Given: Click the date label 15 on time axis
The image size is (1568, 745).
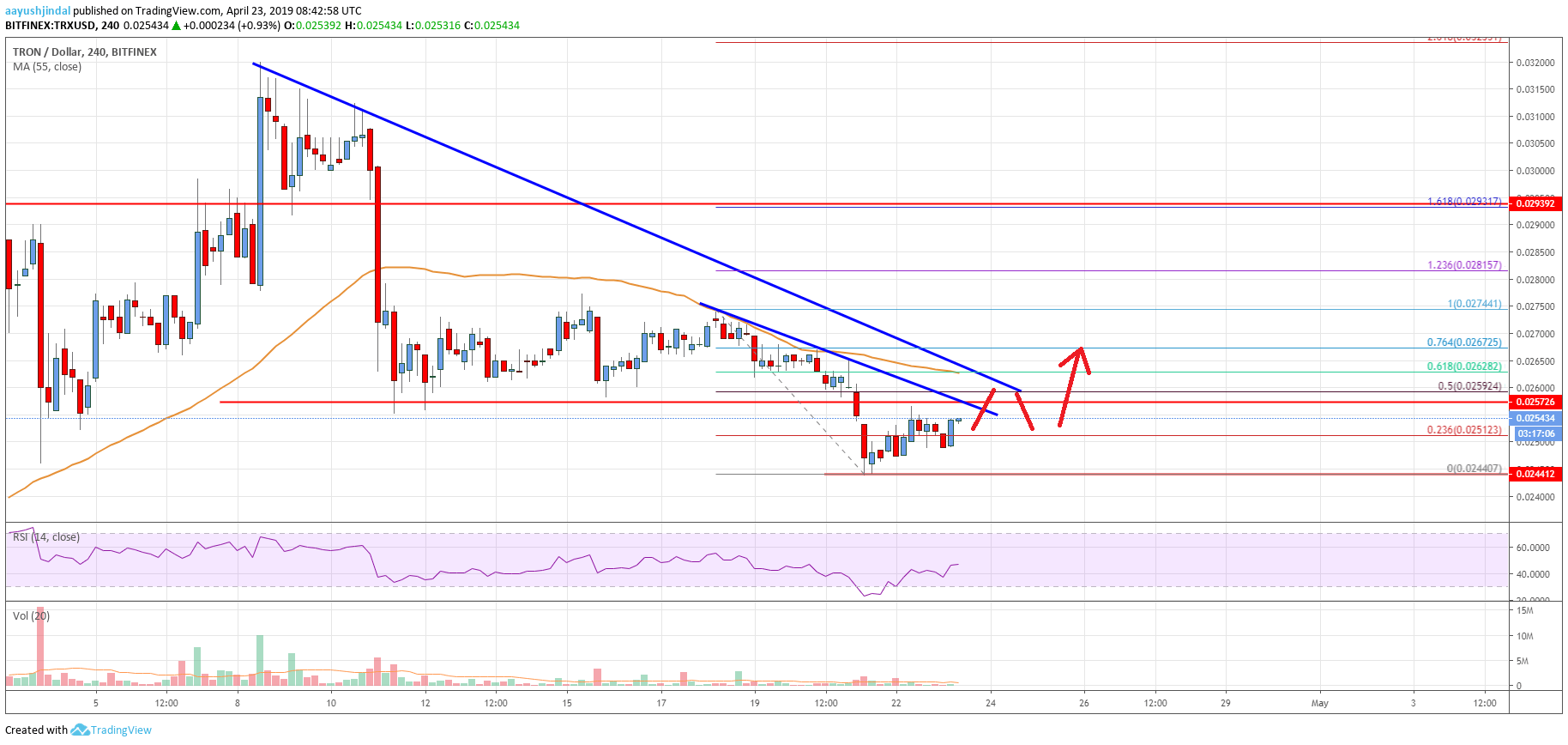Looking at the screenshot, I should [x=567, y=703].
